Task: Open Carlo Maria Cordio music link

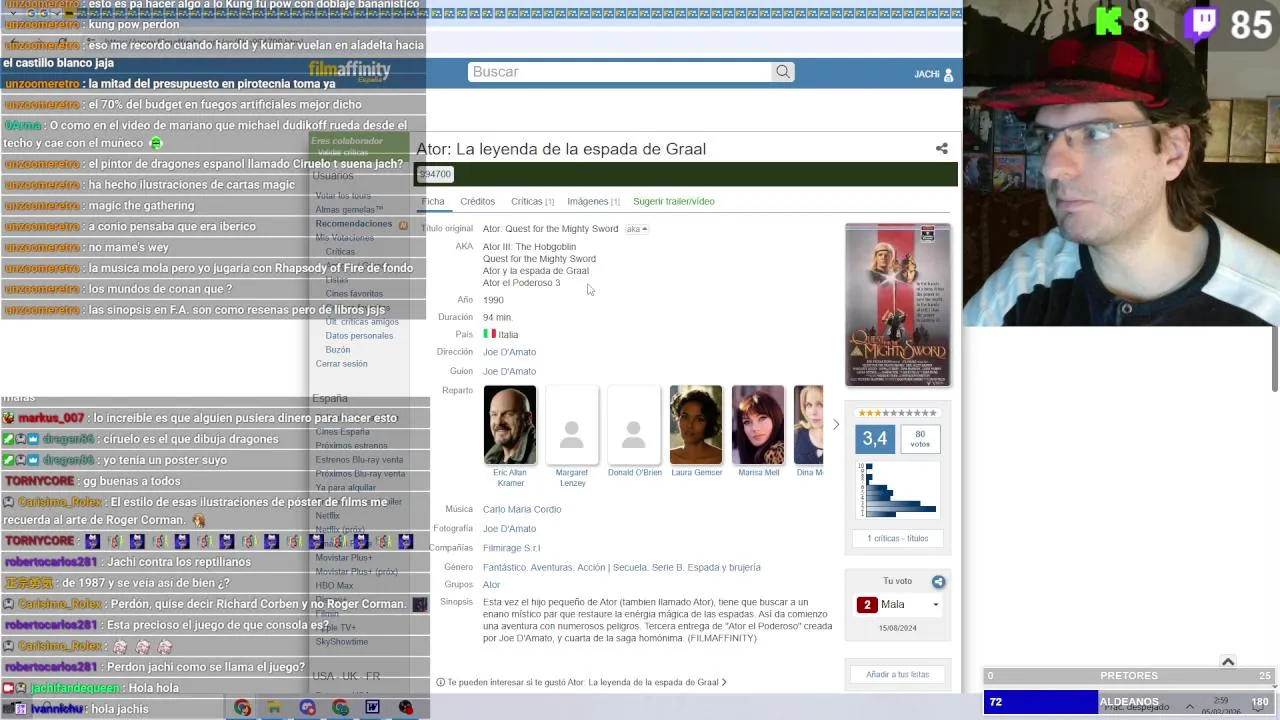Action: tap(522, 510)
